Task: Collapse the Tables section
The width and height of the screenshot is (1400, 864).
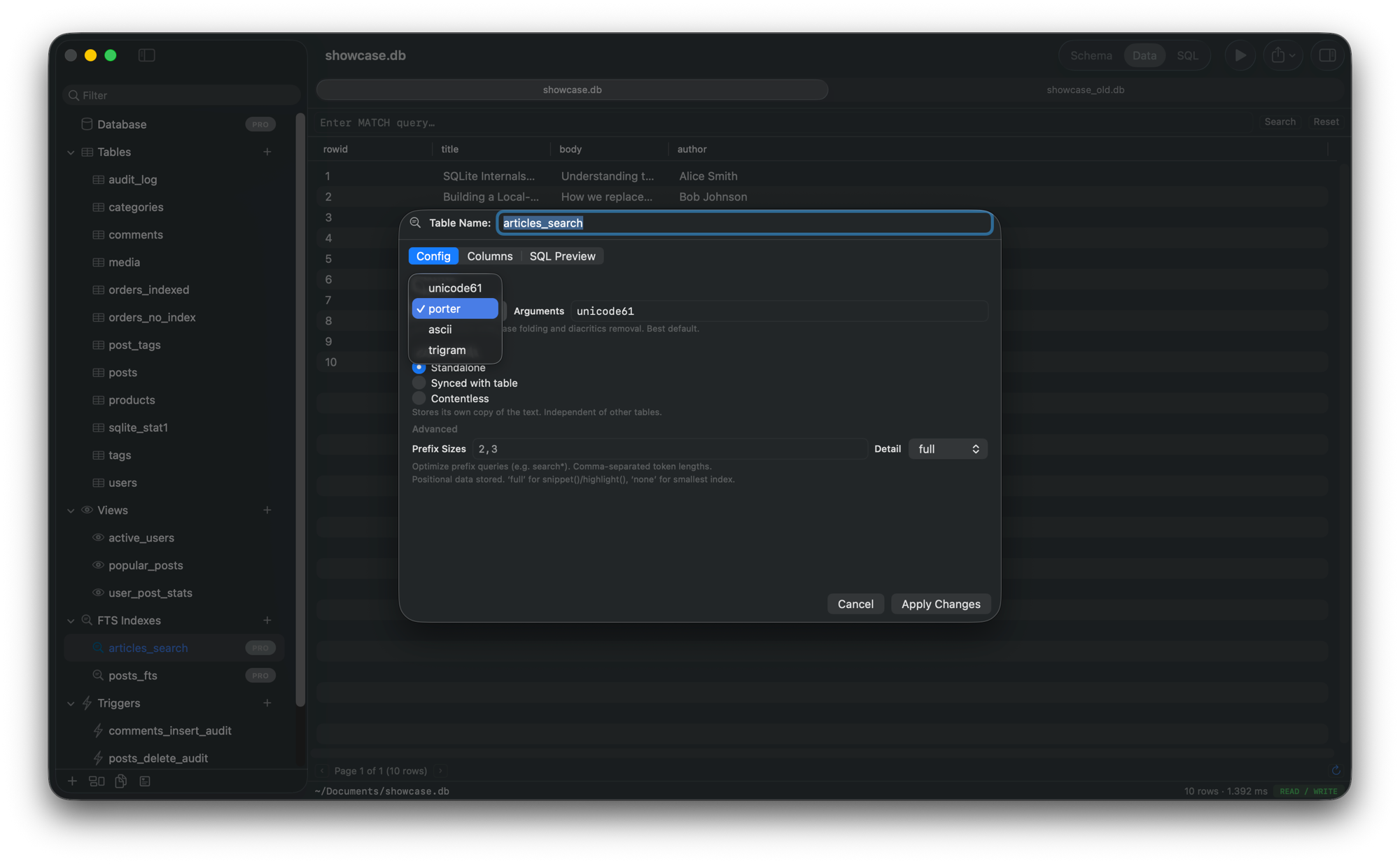Action: pyautogui.click(x=70, y=152)
